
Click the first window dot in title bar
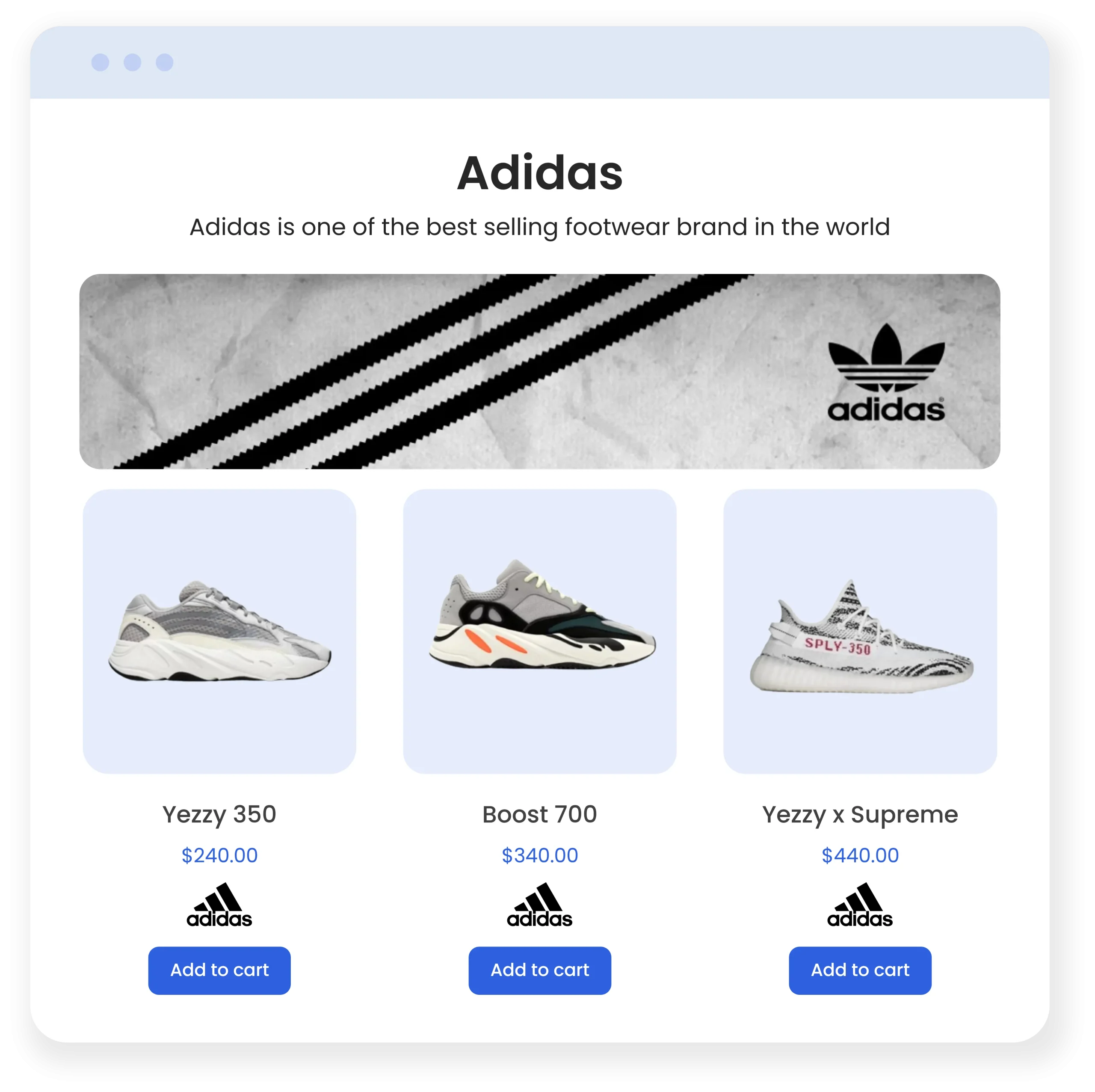click(101, 62)
